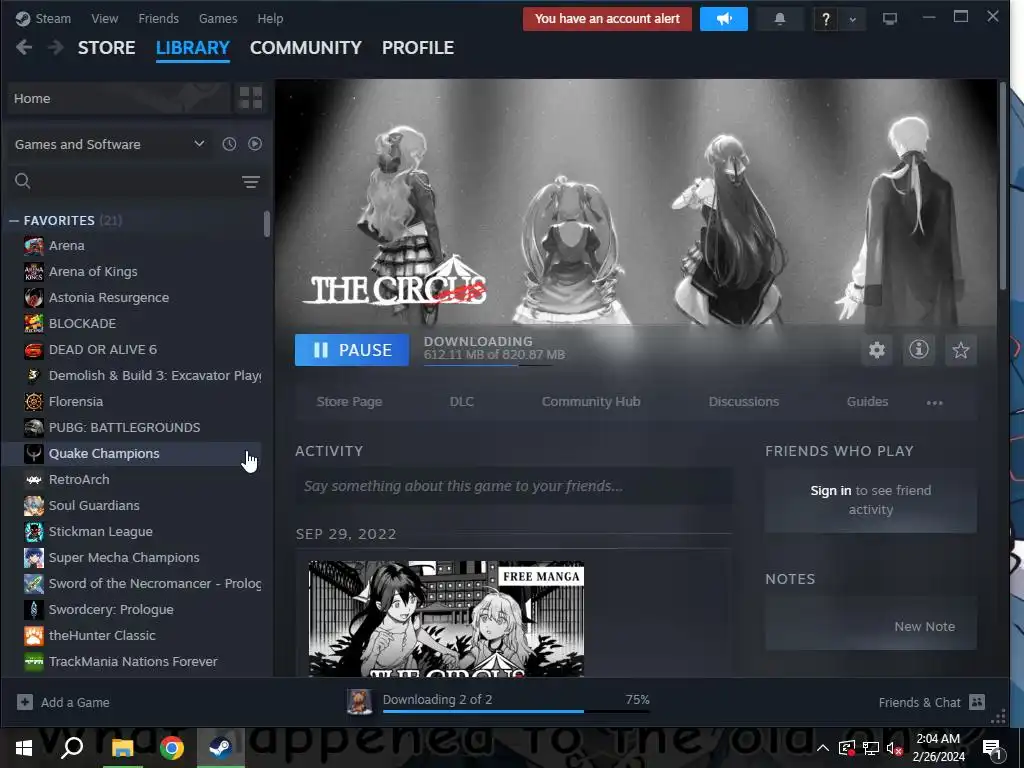The image size is (1024, 768).
Task: Click the activity comment input field
Action: (513, 486)
